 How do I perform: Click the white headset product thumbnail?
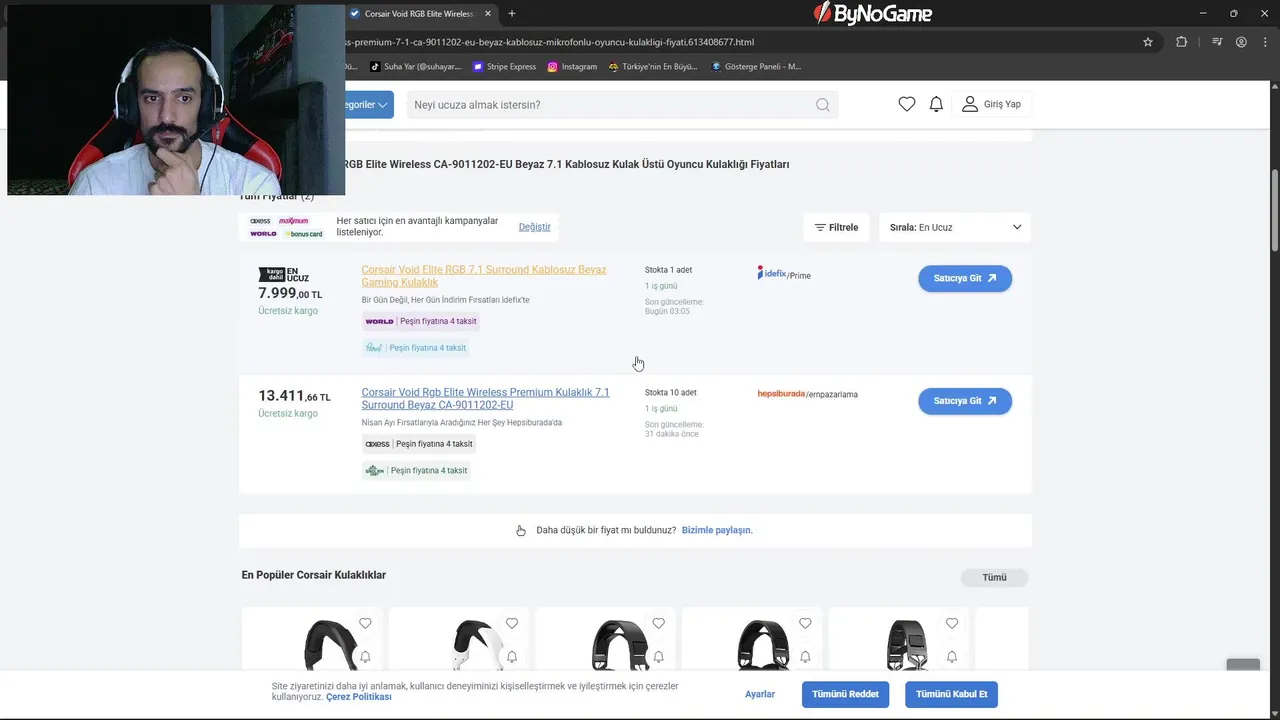pos(478,645)
